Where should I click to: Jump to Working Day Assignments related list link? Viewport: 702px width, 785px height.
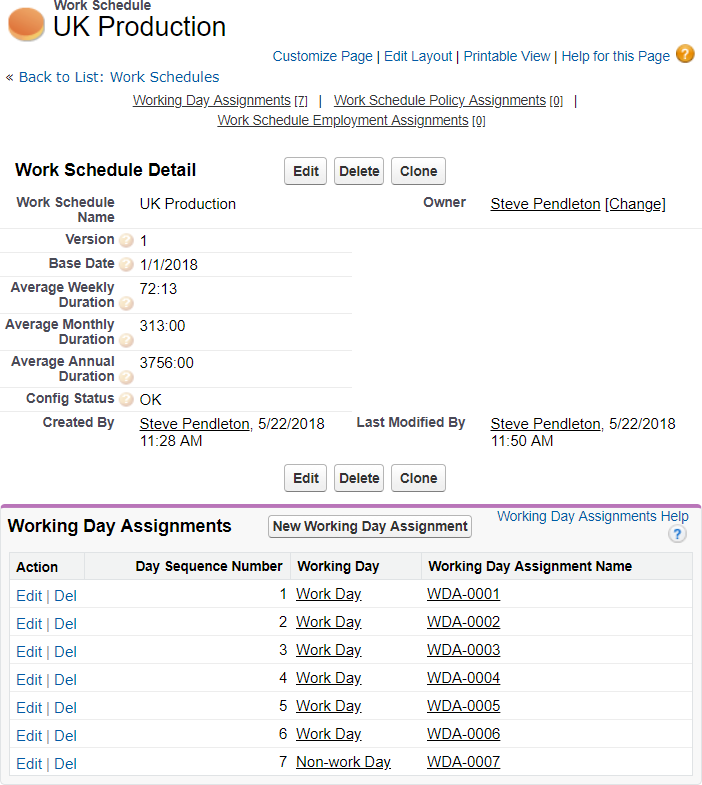[x=211, y=100]
